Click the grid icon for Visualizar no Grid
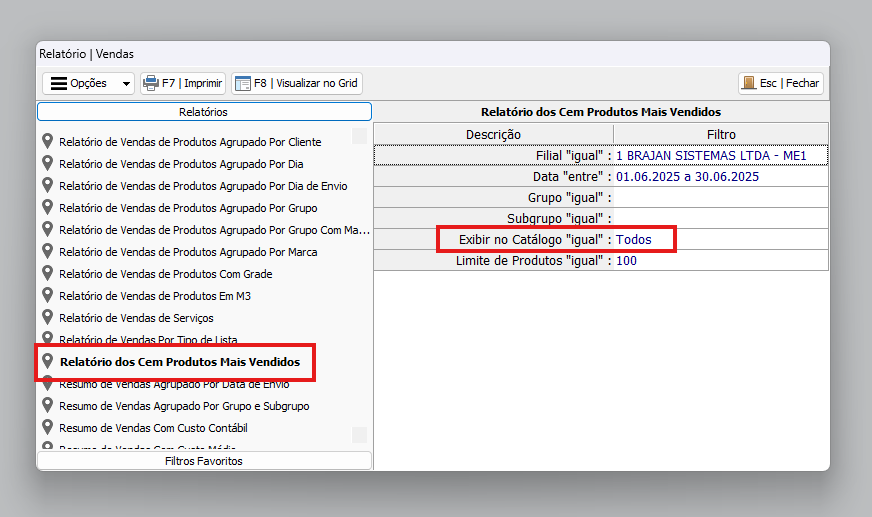This screenshot has width=872, height=517. (242, 84)
